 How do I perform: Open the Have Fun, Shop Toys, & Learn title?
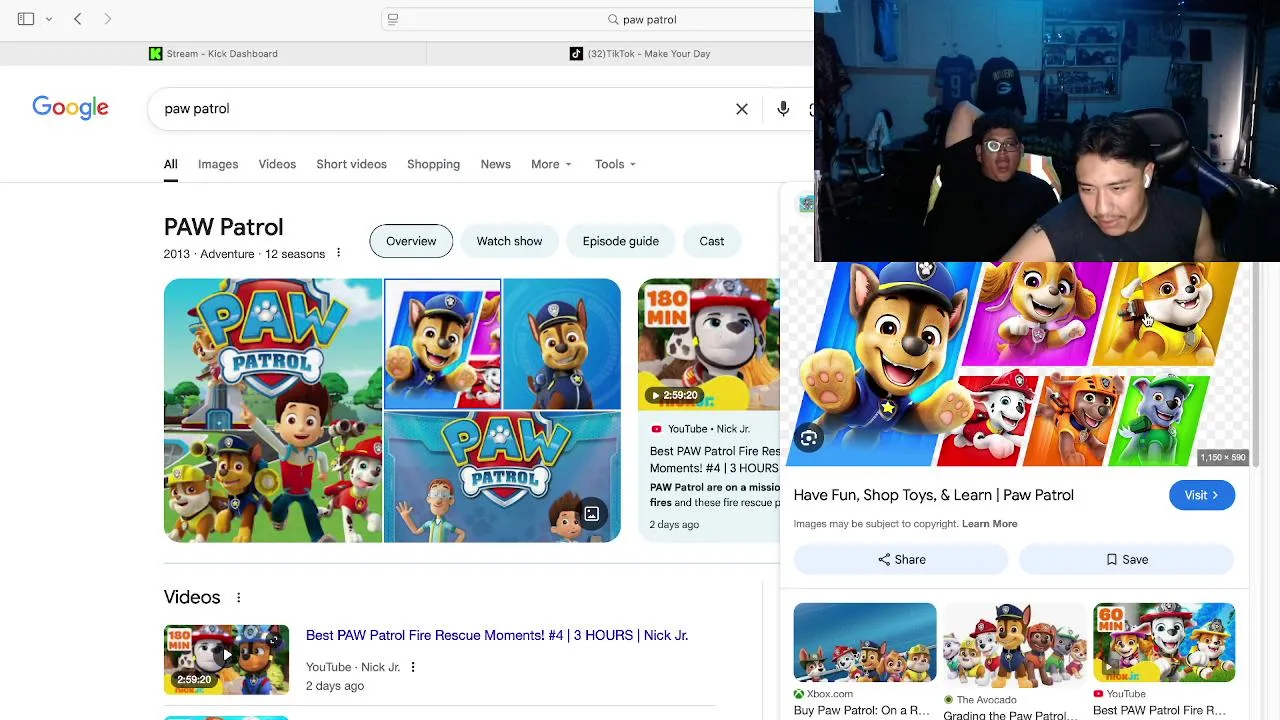pyautogui.click(x=933, y=495)
